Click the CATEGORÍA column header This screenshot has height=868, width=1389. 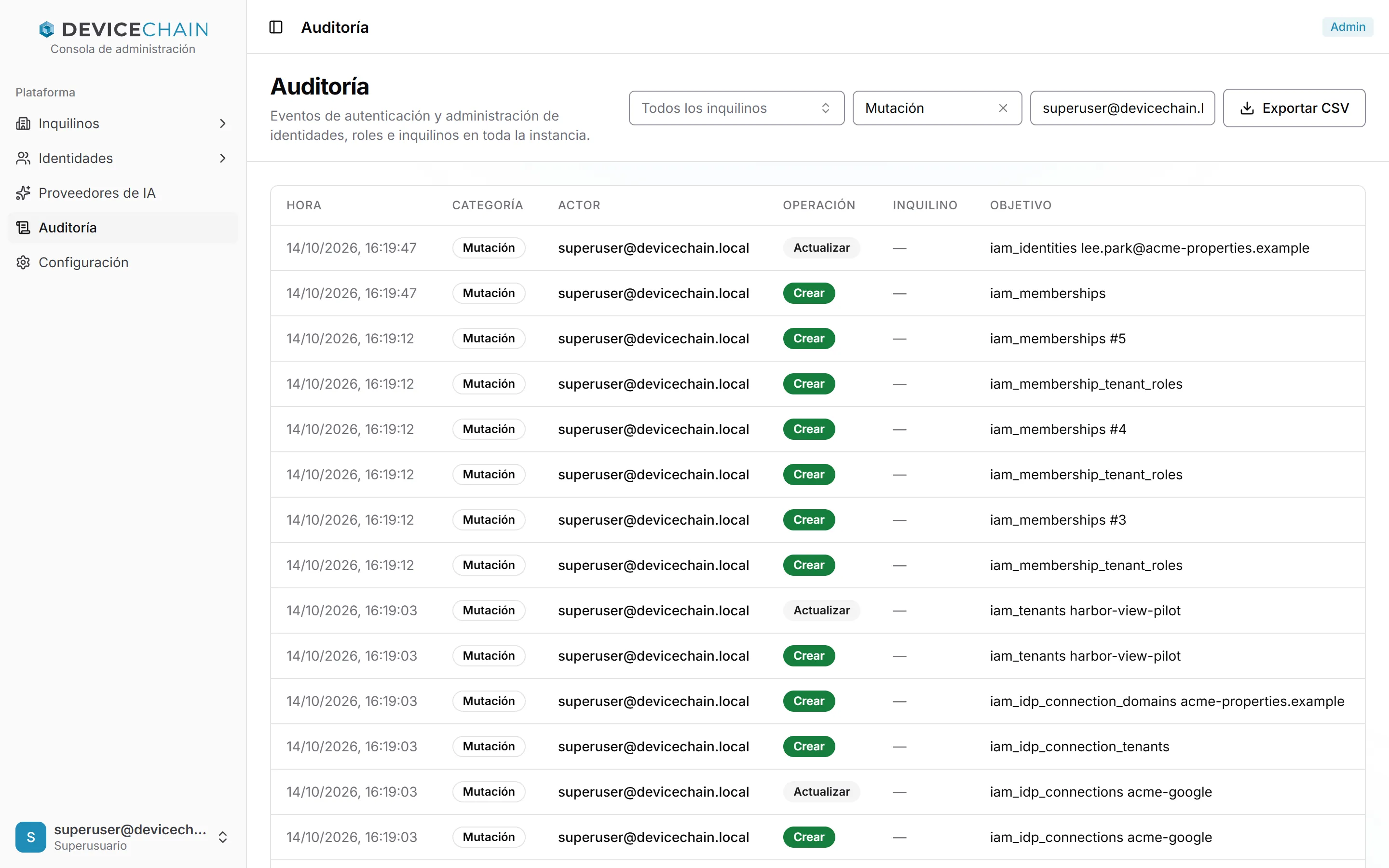click(487, 205)
